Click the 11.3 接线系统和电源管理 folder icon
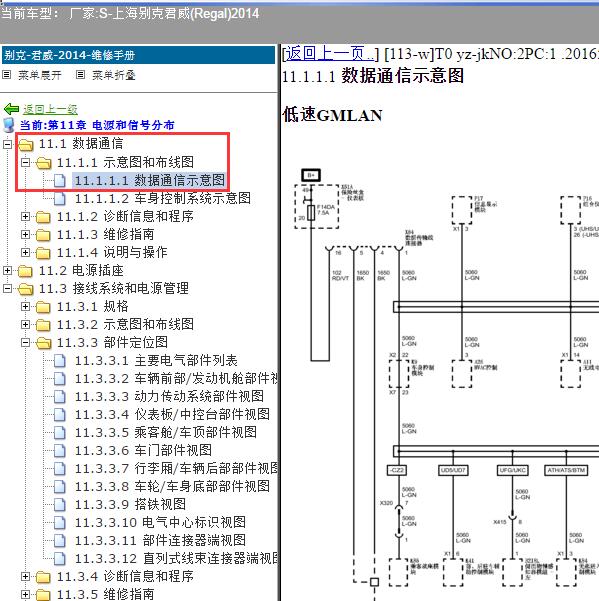 tap(26, 289)
